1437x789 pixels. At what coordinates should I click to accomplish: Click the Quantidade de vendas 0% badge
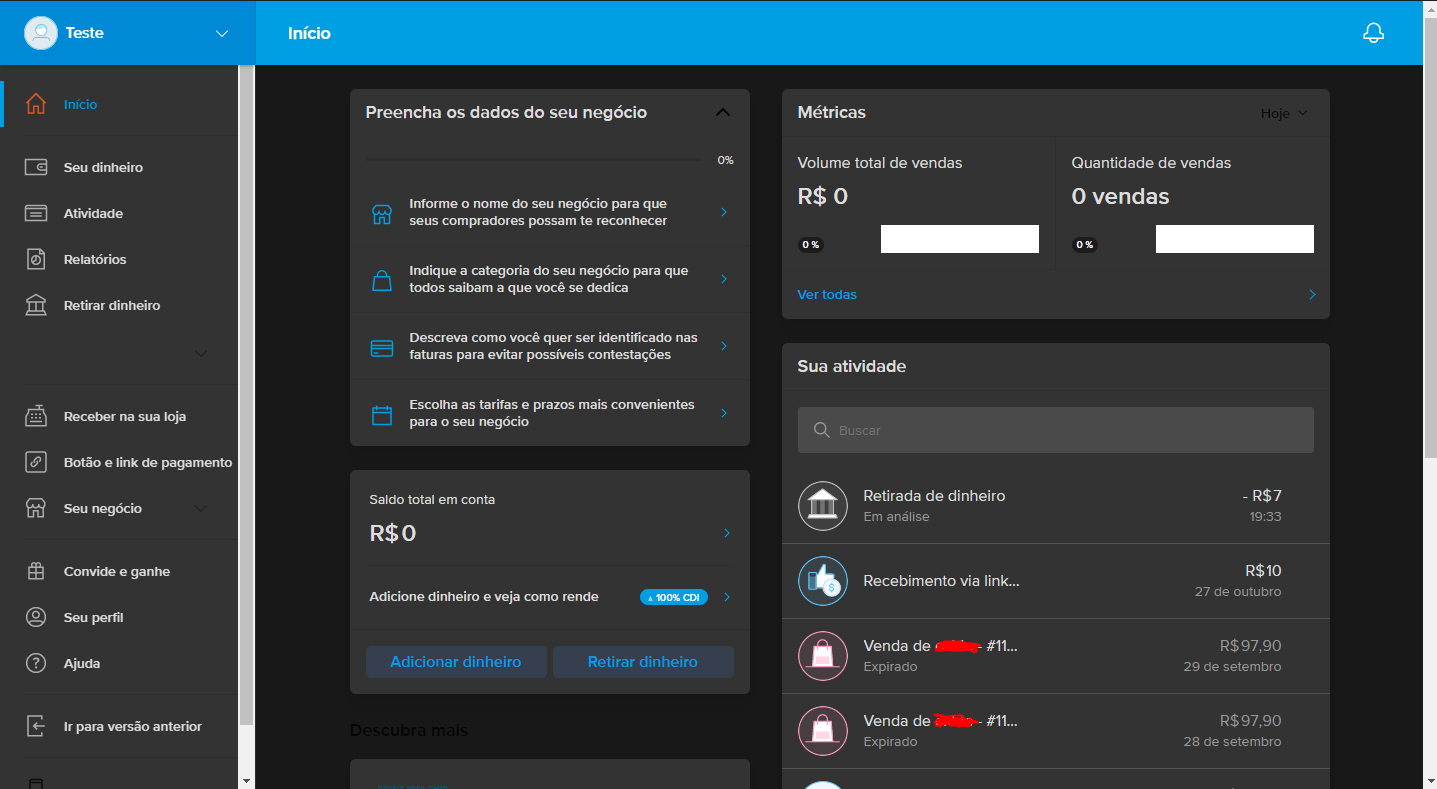[x=1084, y=245]
